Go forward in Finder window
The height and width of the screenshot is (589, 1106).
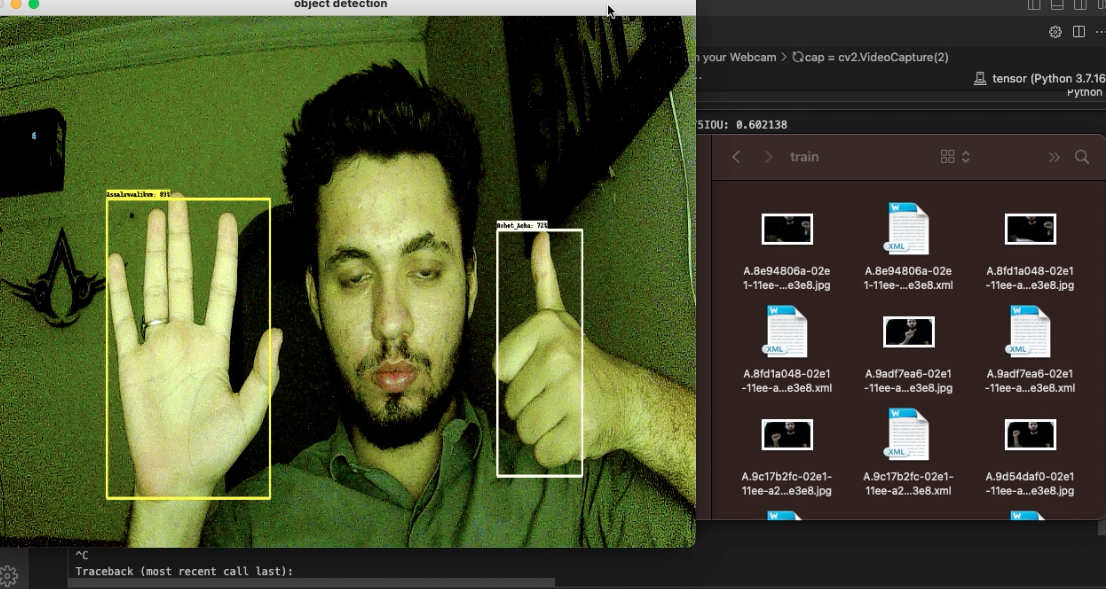[x=768, y=157]
